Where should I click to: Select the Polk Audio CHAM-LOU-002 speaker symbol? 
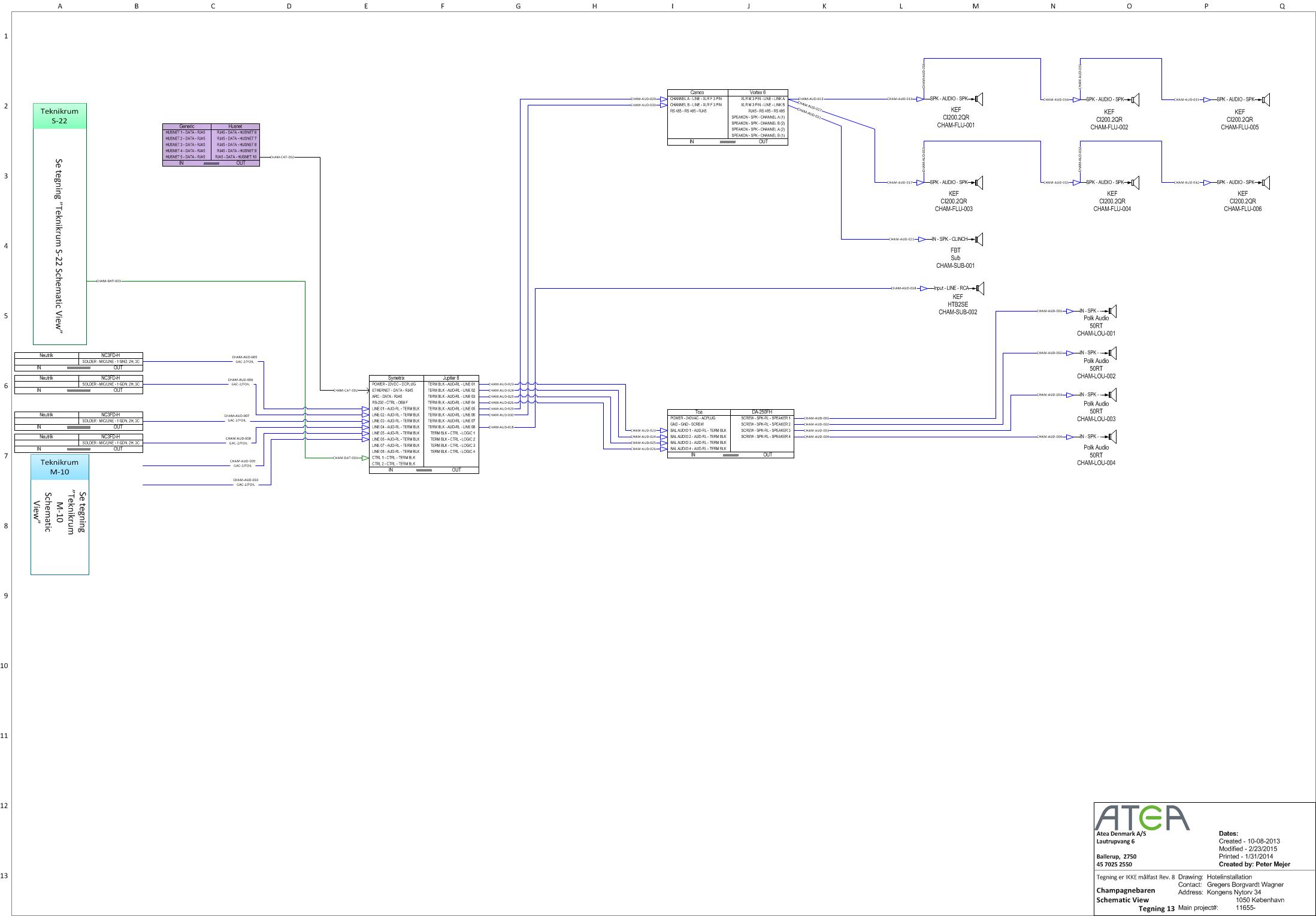coord(1112,353)
